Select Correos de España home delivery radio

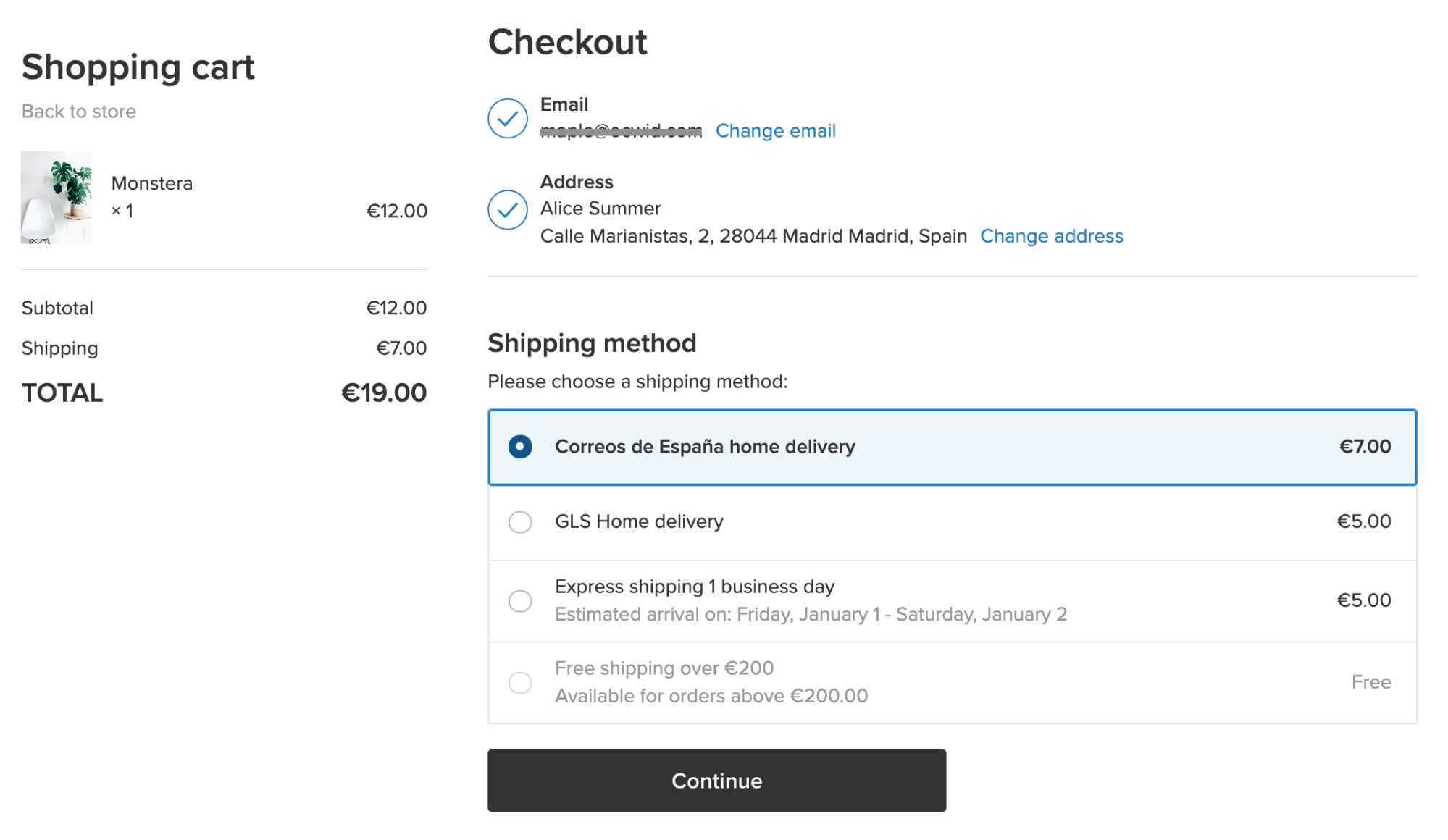point(520,447)
